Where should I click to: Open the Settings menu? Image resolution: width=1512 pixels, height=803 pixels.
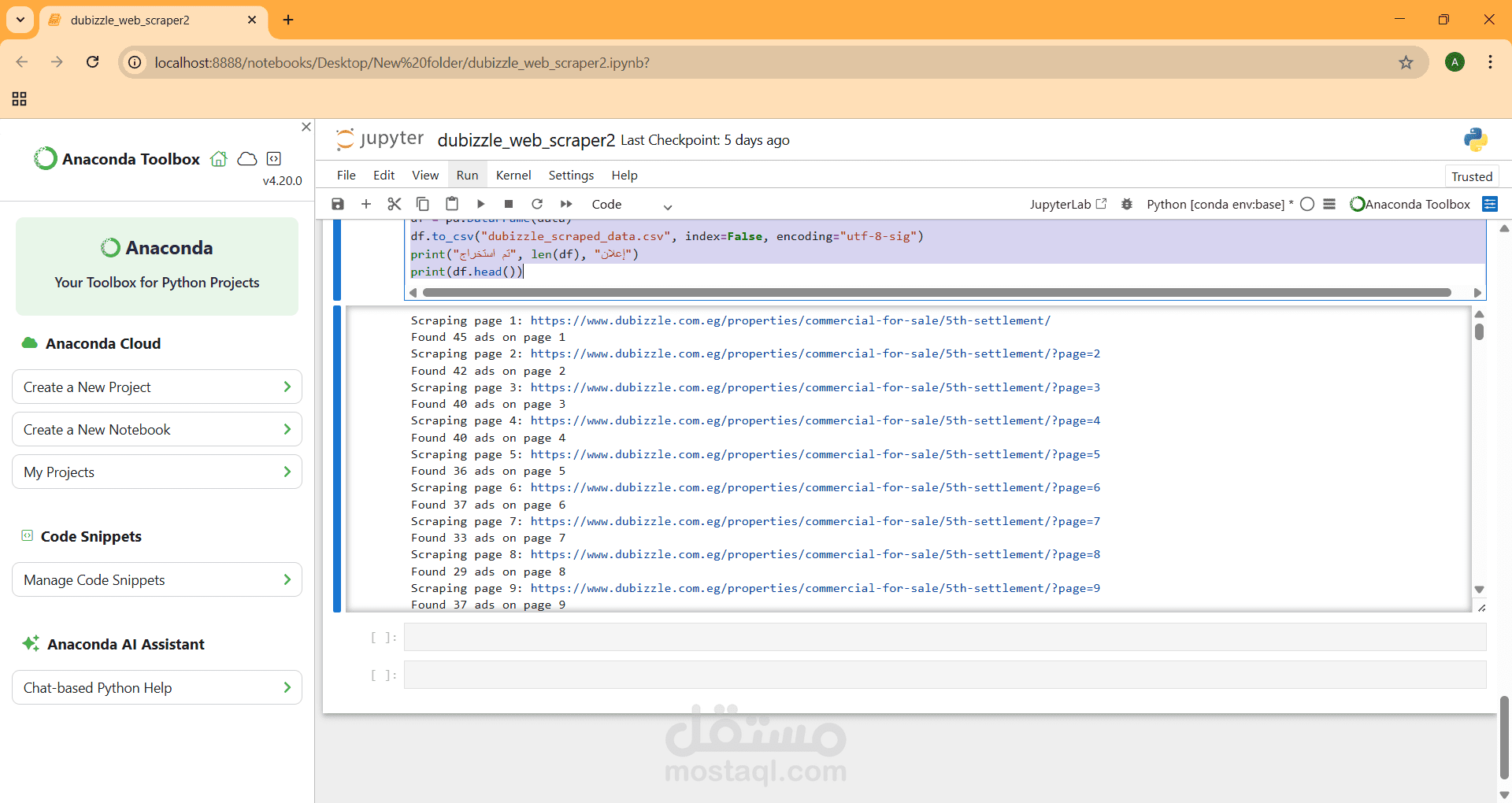(x=571, y=175)
